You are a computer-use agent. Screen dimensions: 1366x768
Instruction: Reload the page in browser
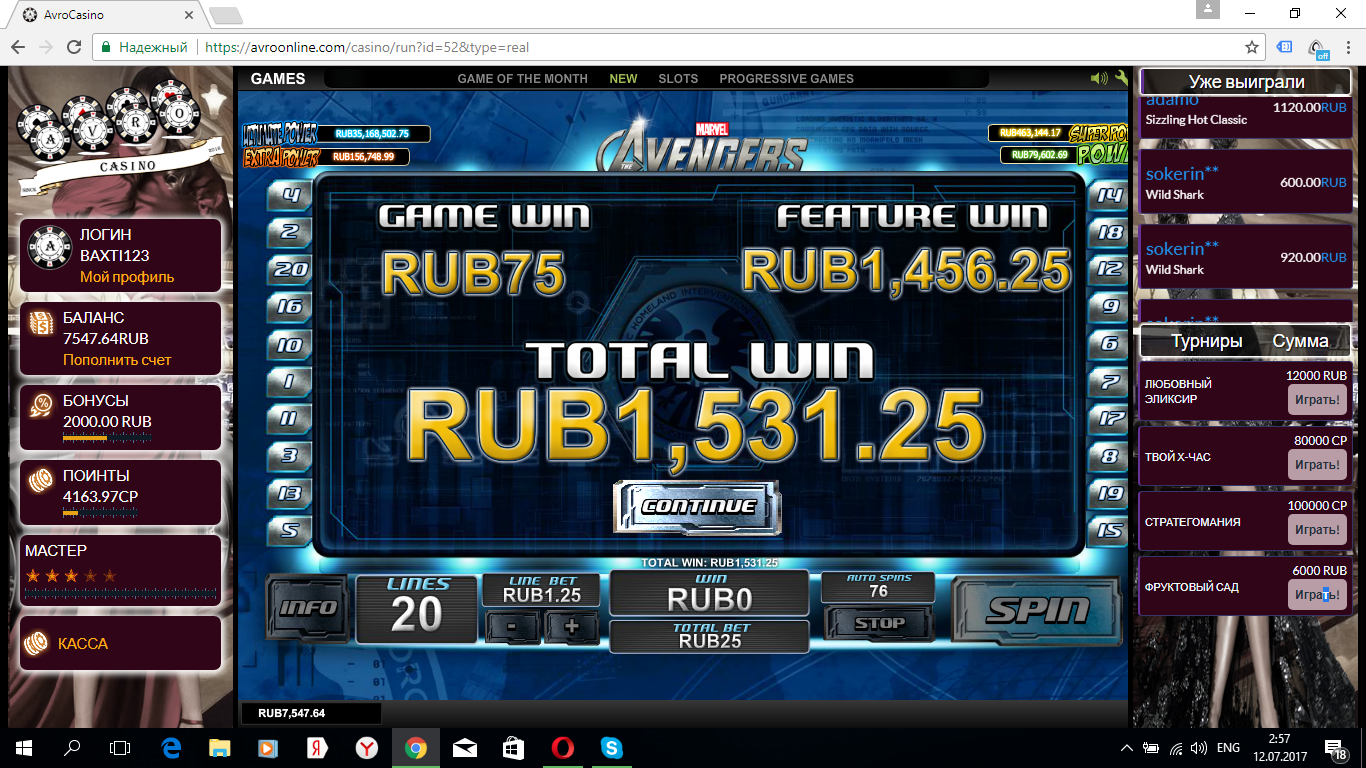click(73, 47)
